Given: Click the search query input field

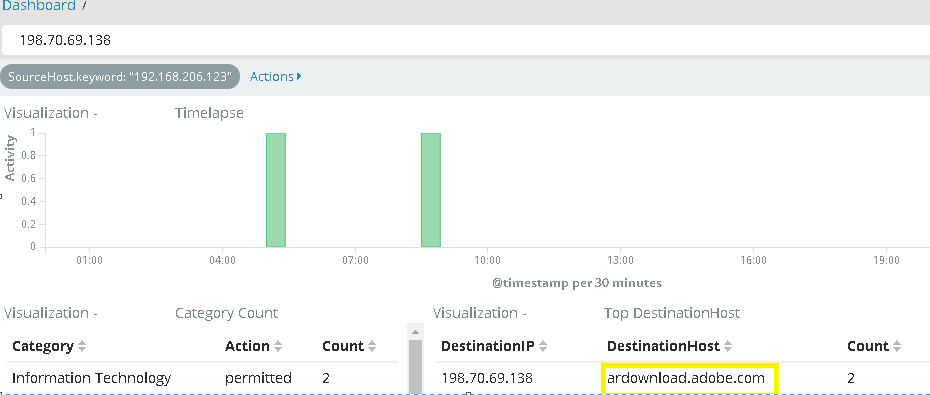Looking at the screenshot, I should coord(465,40).
